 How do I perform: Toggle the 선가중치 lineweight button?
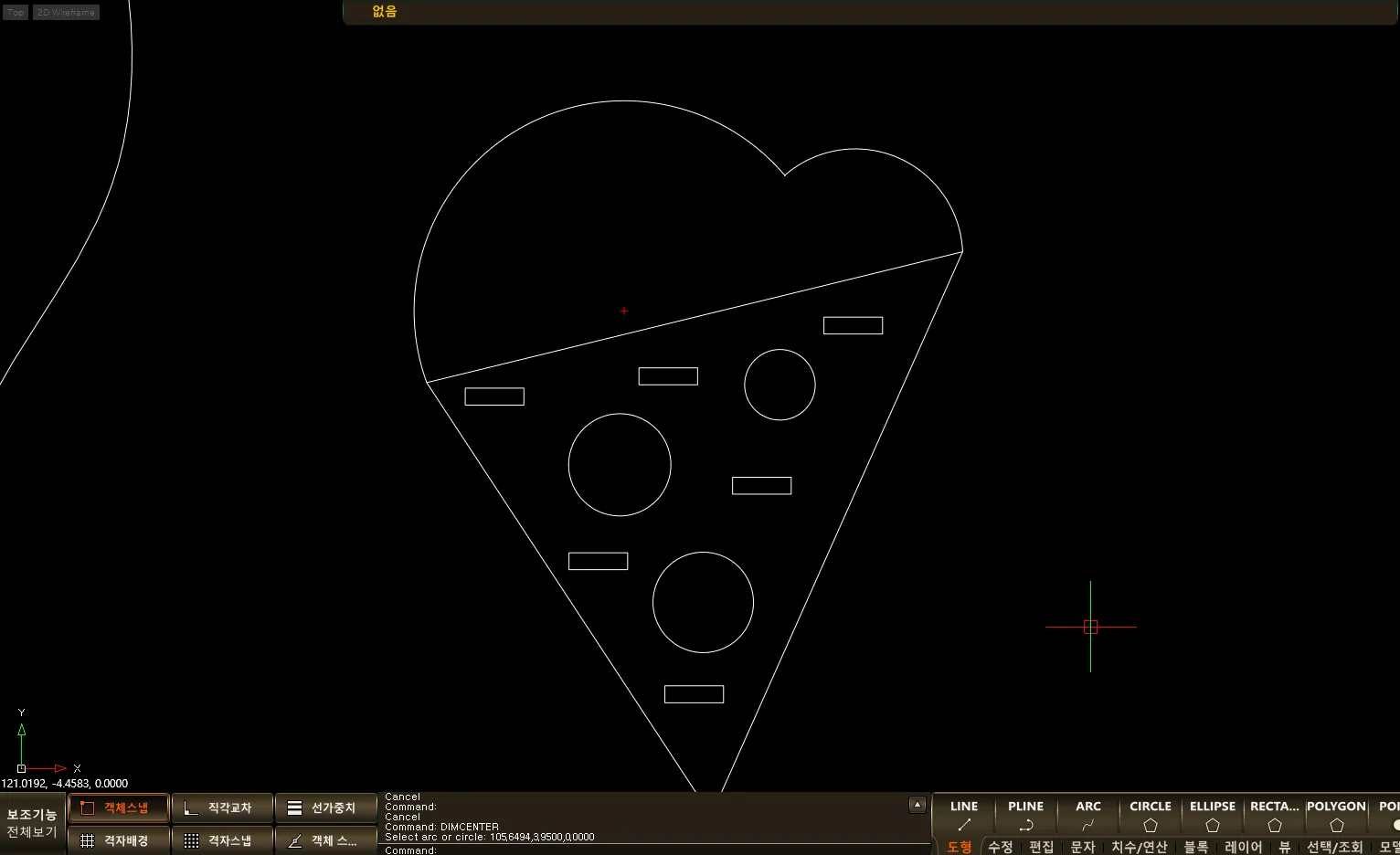coord(325,808)
